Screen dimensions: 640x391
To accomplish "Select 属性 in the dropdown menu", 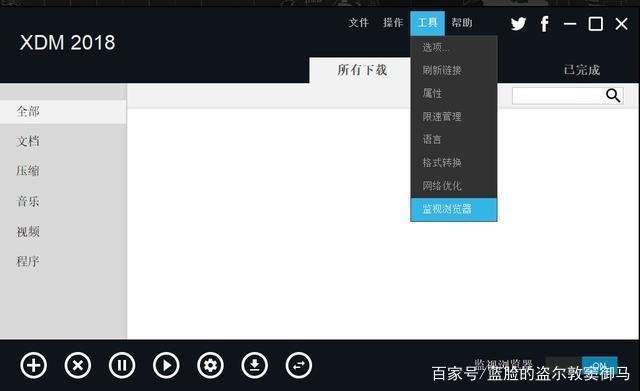I will (453, 93).
